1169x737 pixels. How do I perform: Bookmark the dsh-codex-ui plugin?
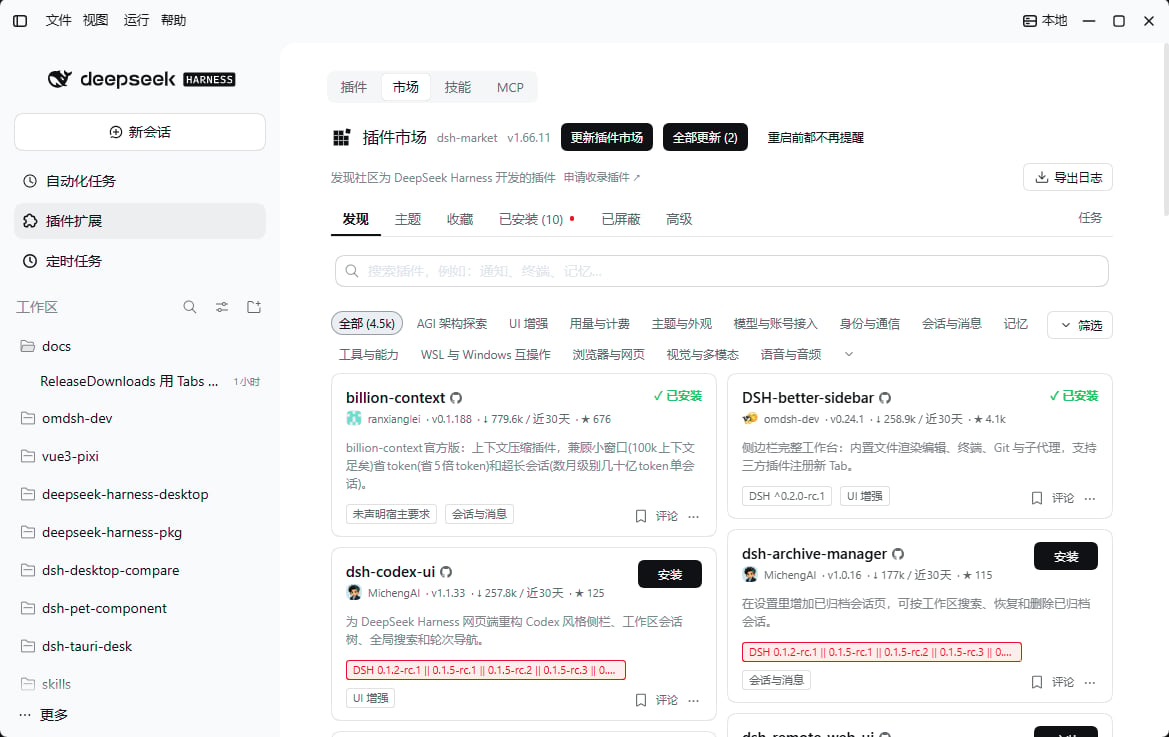[640, 700]
